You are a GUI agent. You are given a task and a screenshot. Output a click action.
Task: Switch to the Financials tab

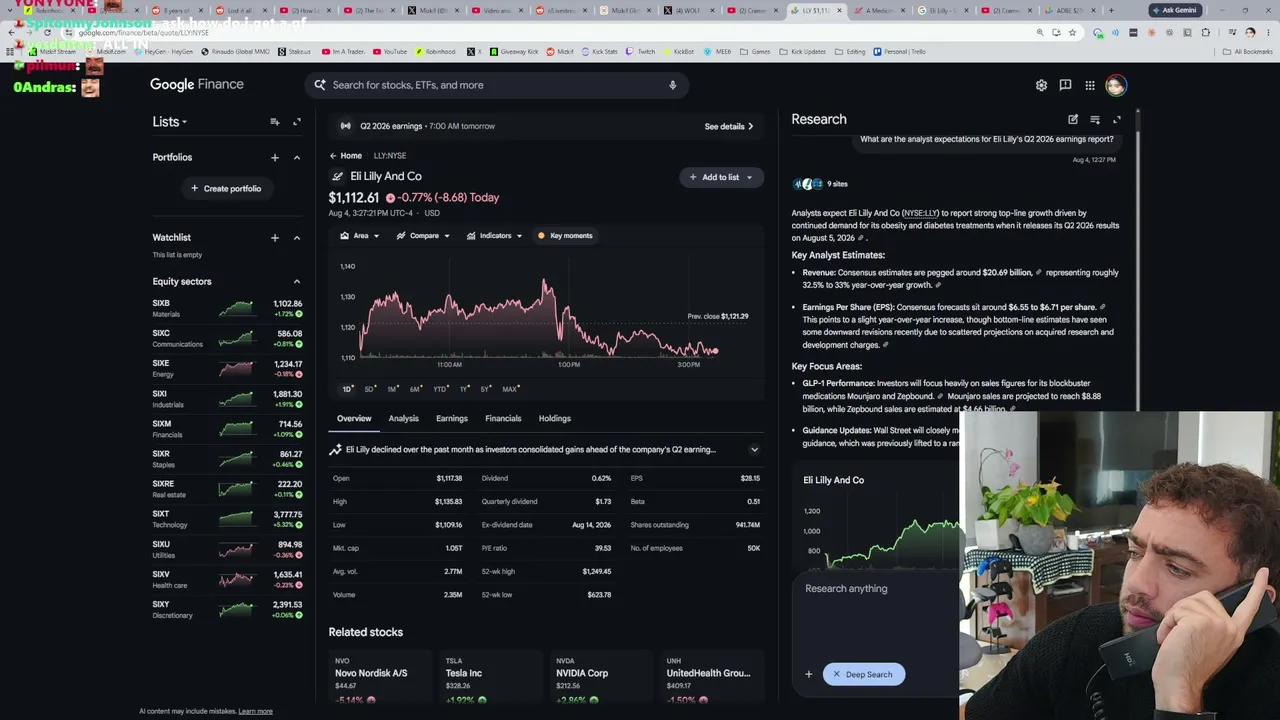pos(503,419)
